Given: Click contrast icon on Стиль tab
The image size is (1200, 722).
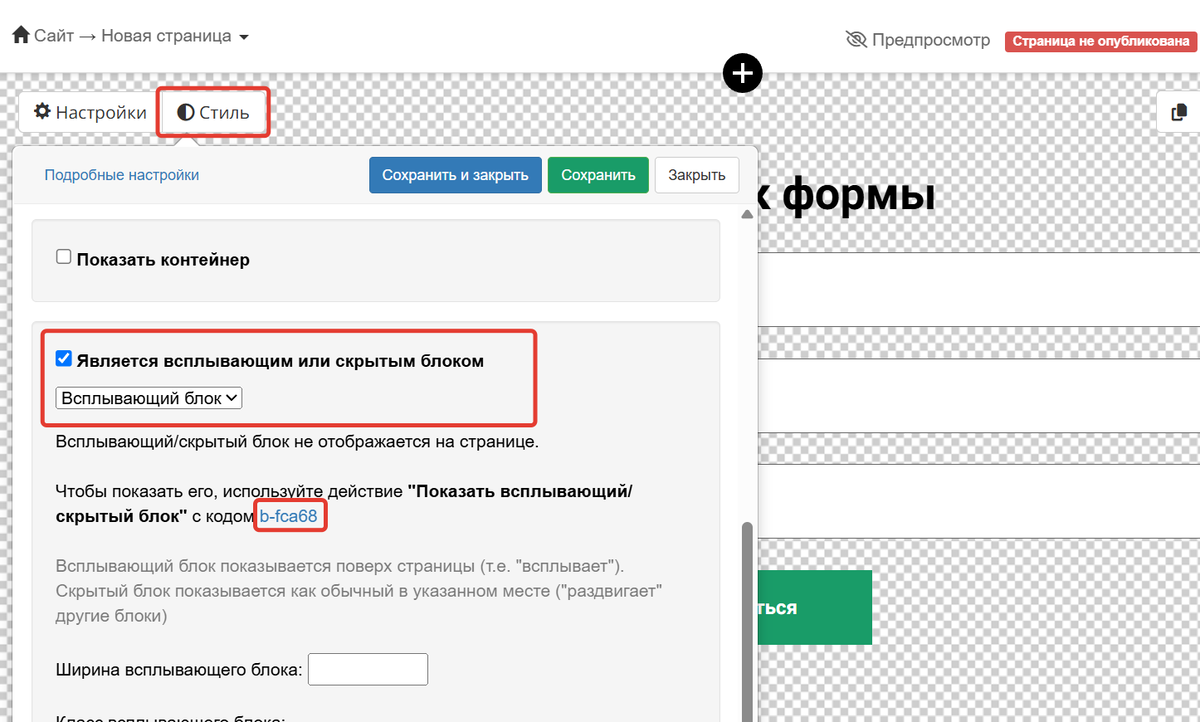Looking at the screenshot, I should click(185, 112).
